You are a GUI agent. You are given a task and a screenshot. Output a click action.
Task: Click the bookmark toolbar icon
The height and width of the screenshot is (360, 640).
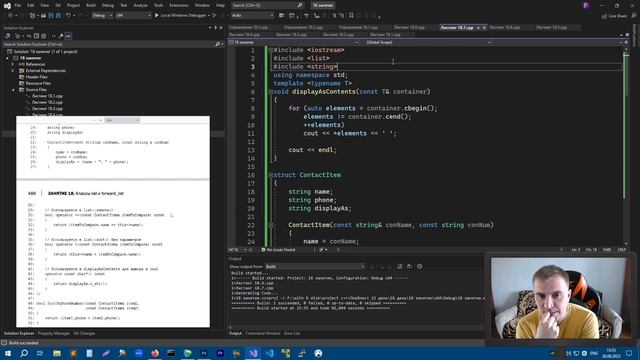pyautogui.click(x=351, y=16)
